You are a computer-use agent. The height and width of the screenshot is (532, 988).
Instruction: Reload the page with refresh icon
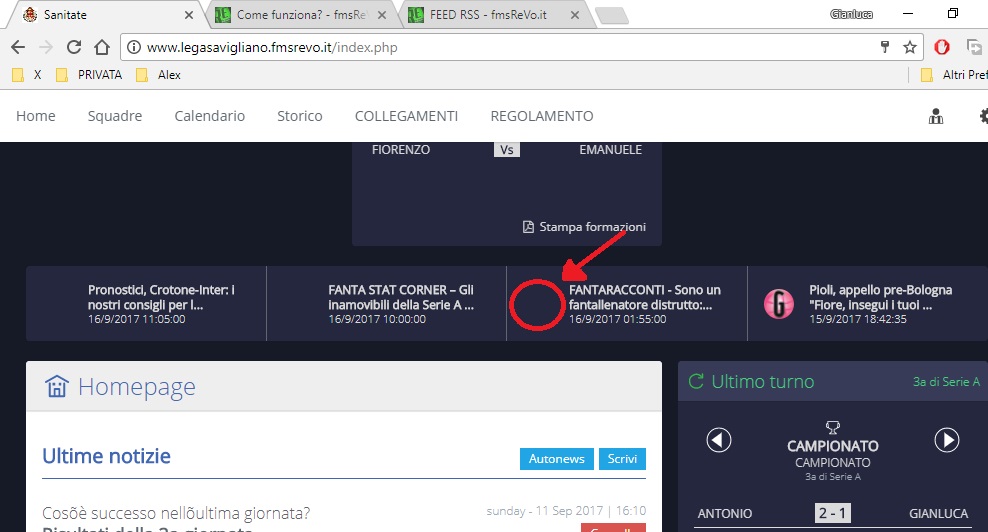point(73,47)
